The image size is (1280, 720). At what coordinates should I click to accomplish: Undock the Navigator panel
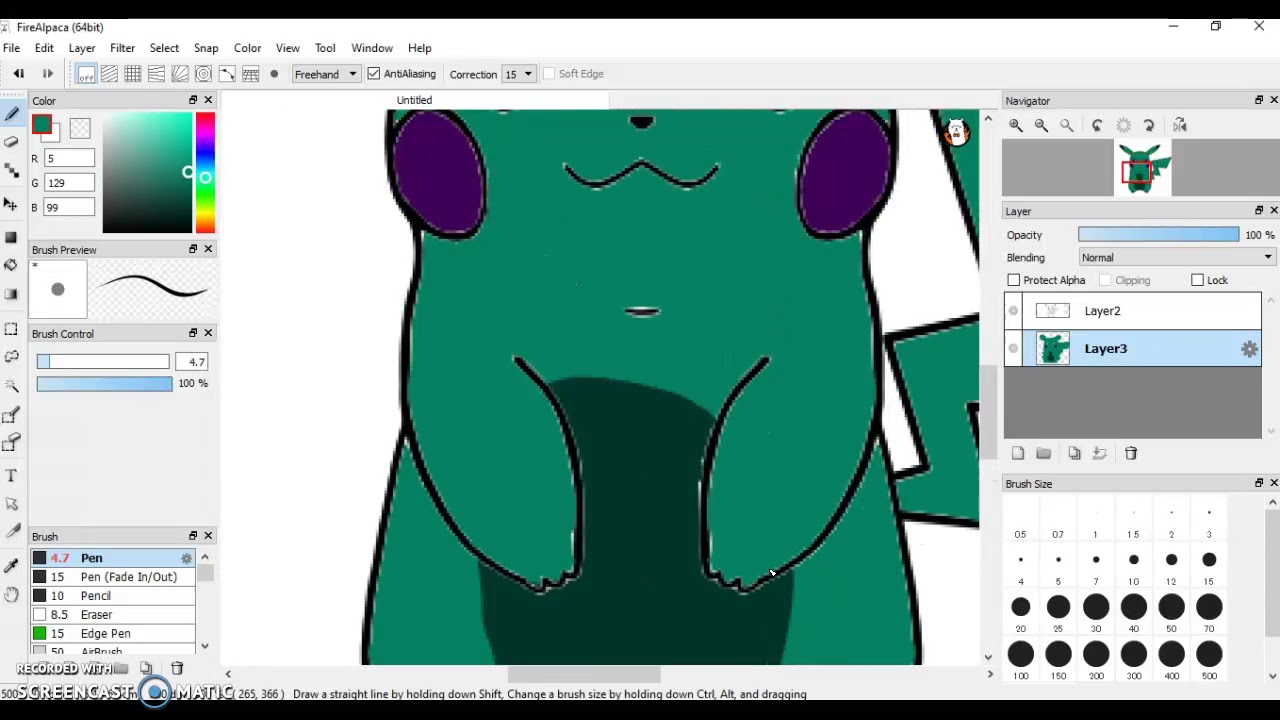pos(1259,100)
